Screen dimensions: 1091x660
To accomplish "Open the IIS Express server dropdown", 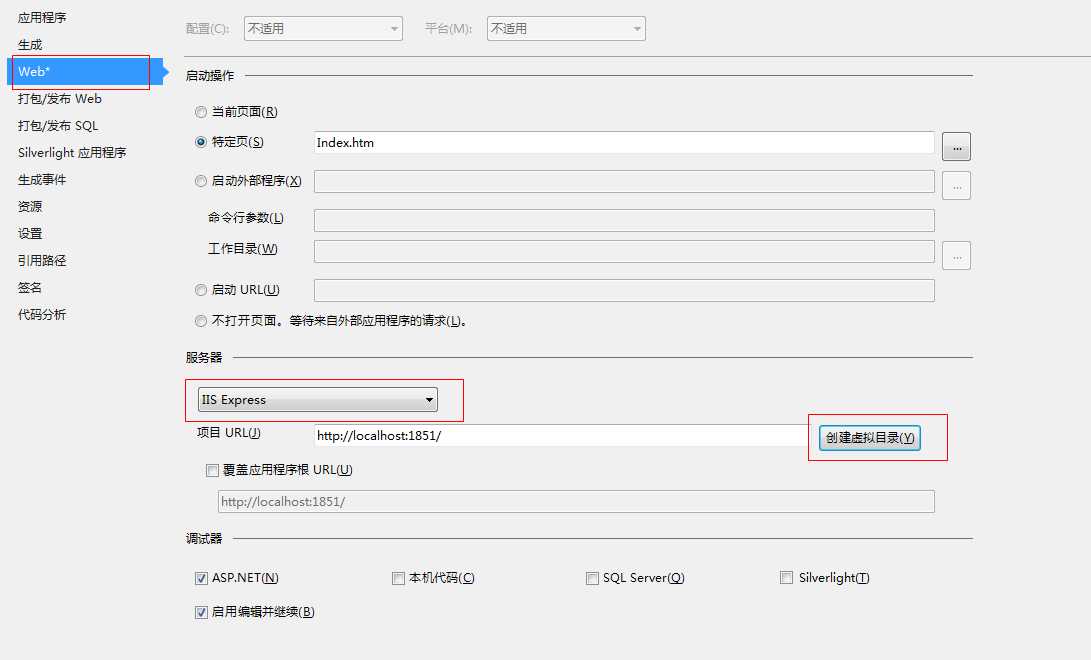I will (318, 400).
